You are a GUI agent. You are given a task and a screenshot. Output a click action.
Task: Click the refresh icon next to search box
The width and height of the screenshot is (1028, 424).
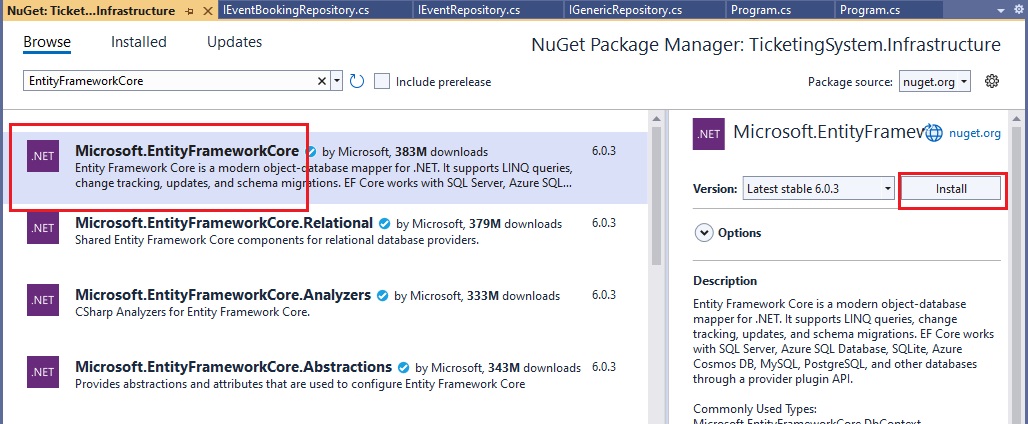coord(357,81)
